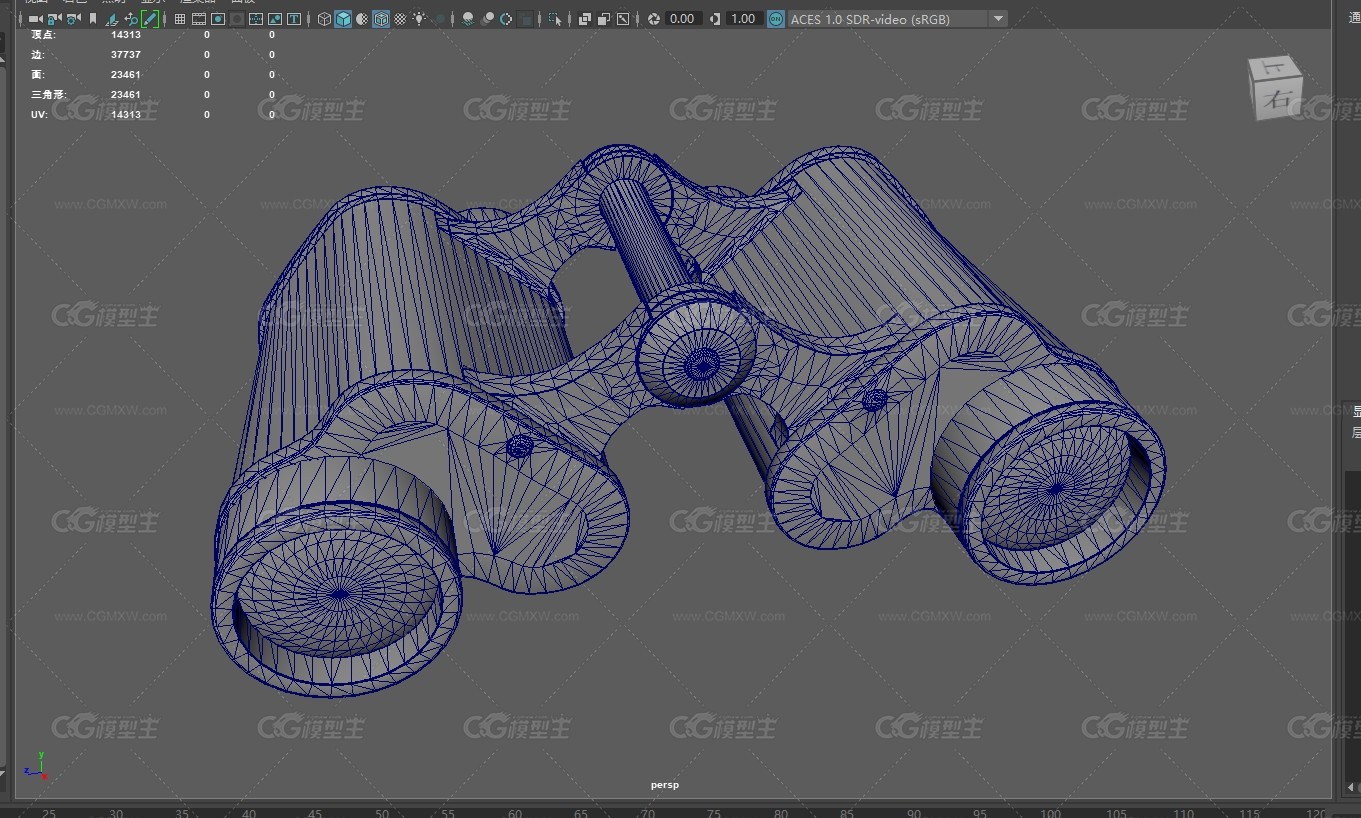Toggle Multisample Anti-aliasing icon
Screen dimensions: 1361x818
[506, 19]
